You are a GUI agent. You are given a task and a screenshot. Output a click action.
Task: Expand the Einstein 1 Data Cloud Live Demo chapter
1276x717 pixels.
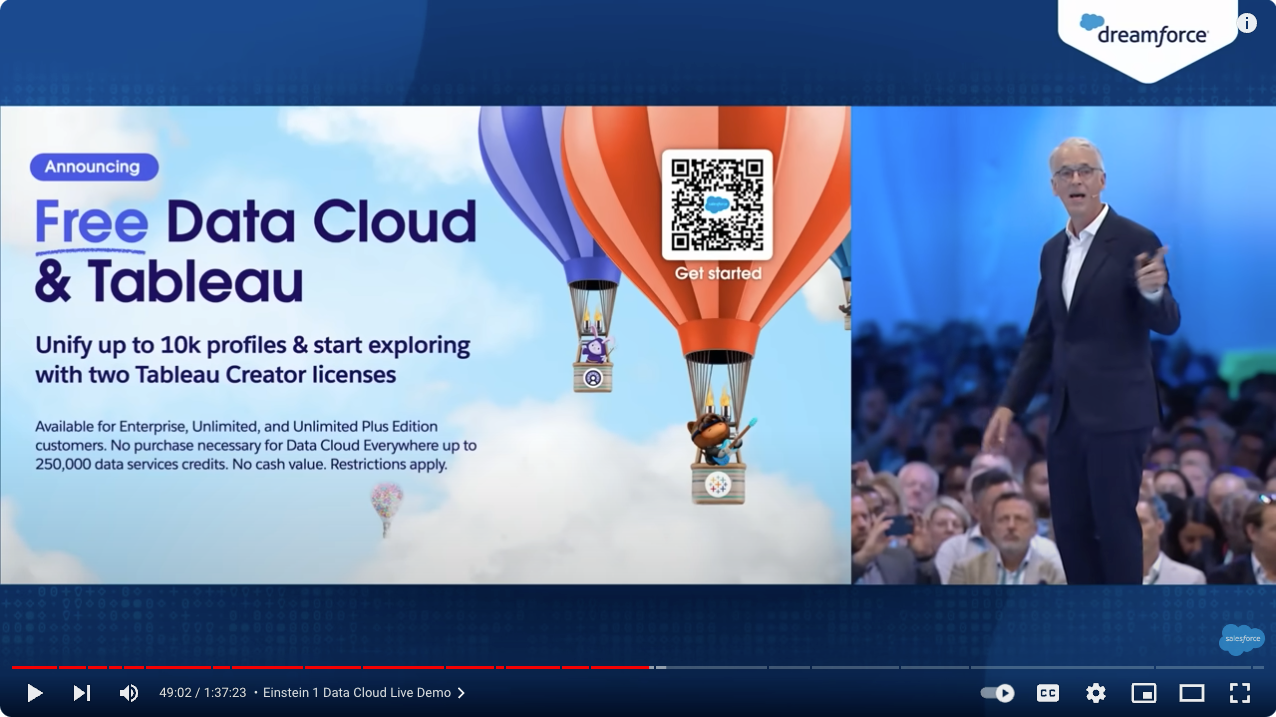pos(364,693)
